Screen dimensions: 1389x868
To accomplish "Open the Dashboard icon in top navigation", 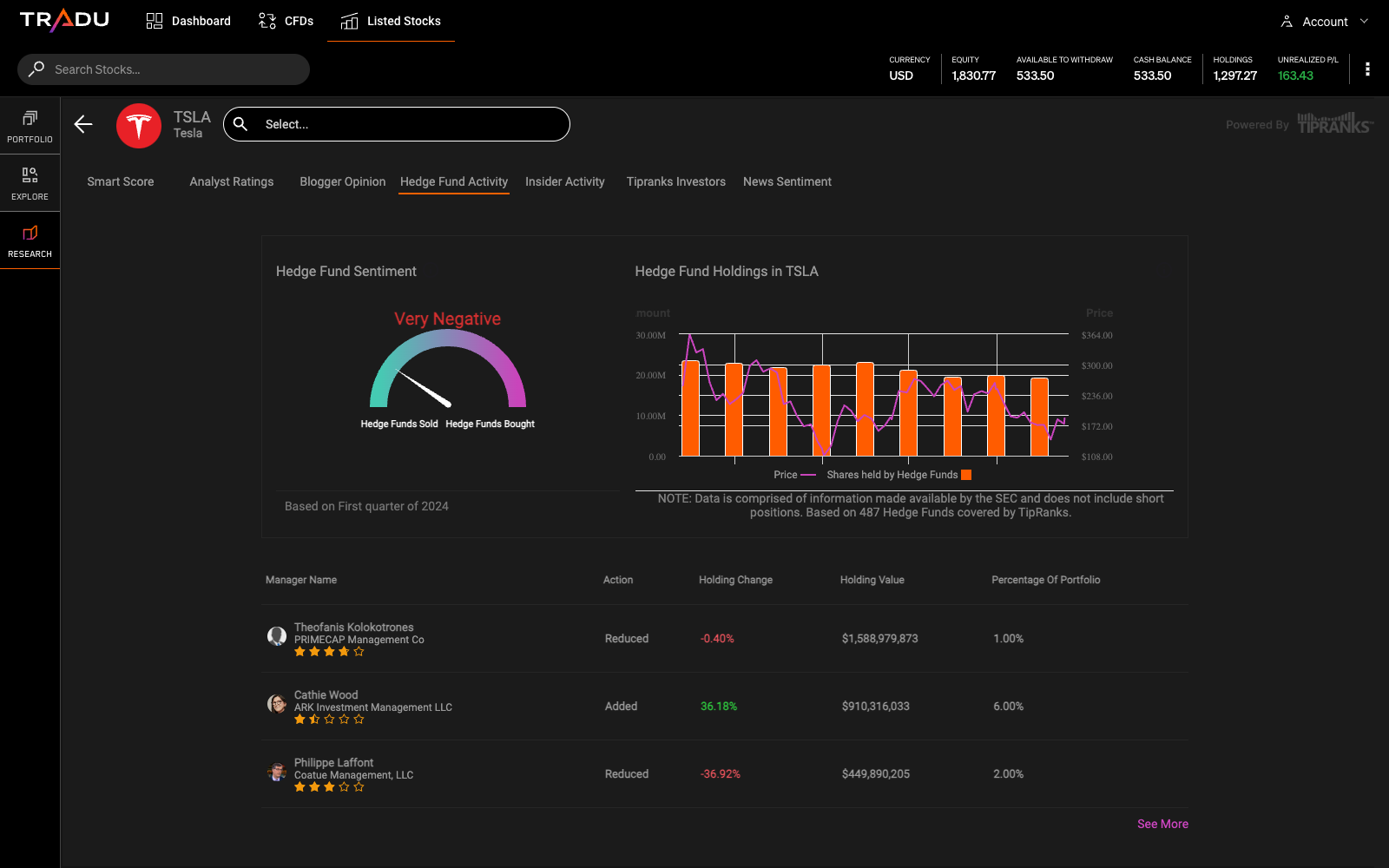I will 155,21.
